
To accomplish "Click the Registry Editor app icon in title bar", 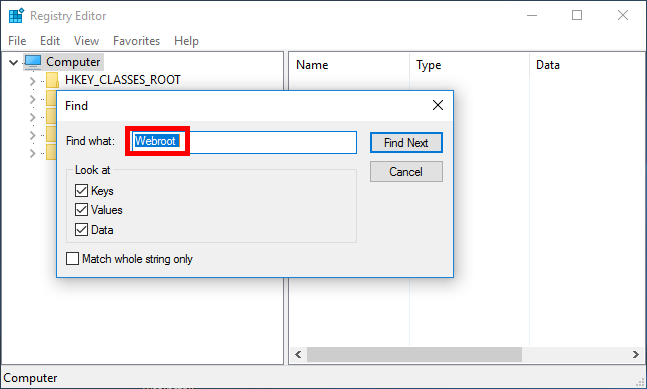I will tap(16, 16).
